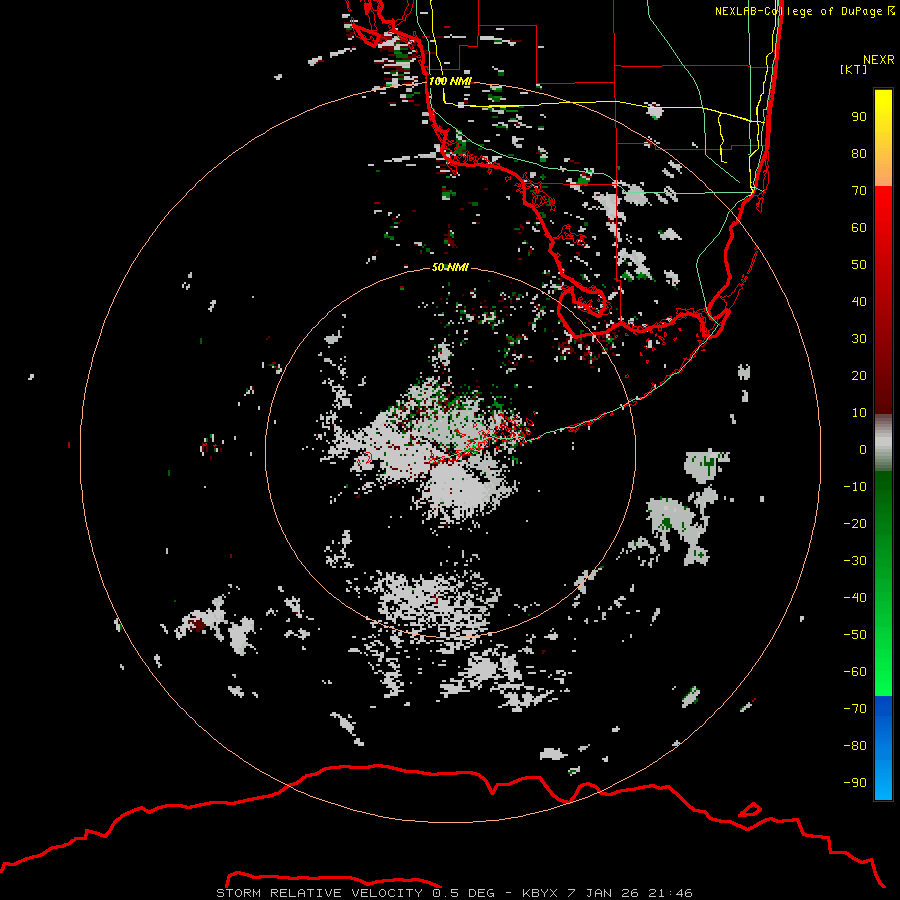Image resolution: width=900 pixels, height=900 pixels.
Task: Click the "KBYX" radar site identifier
Action: (x=540, y=893)
